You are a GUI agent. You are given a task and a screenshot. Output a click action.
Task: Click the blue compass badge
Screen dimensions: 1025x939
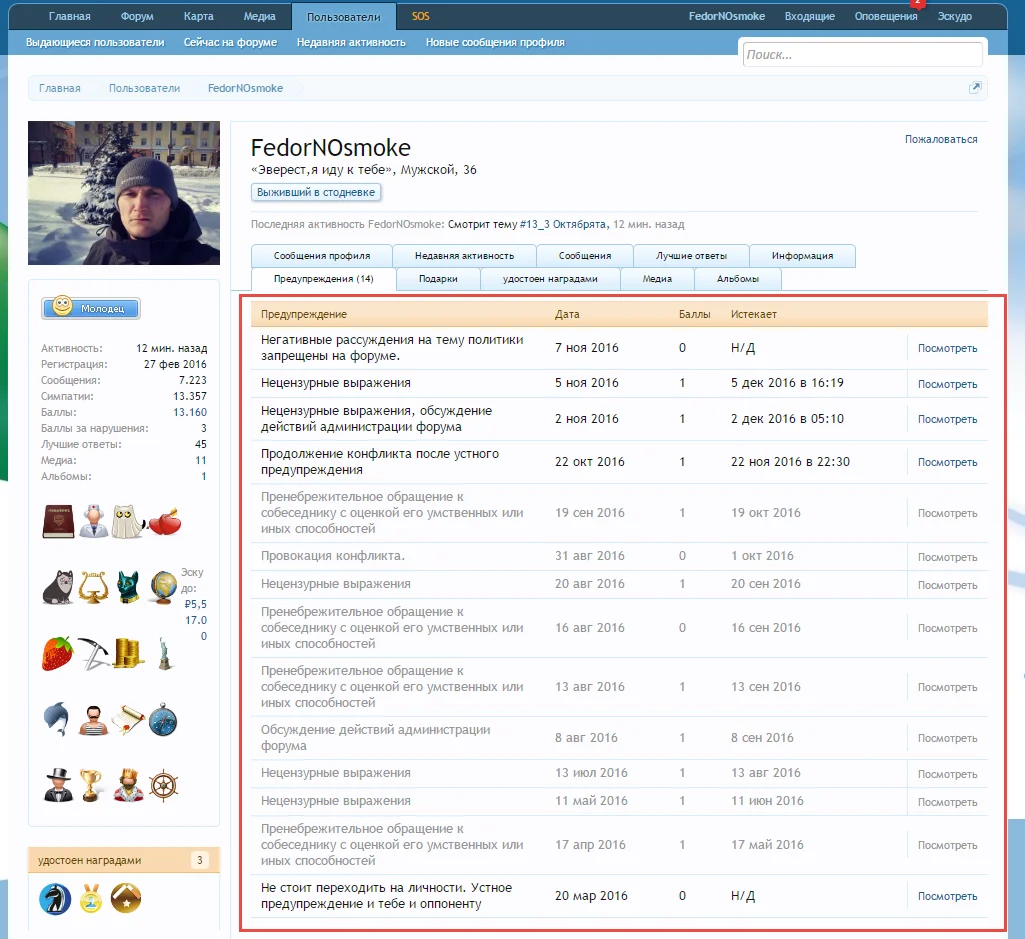(x=163, y=719)
